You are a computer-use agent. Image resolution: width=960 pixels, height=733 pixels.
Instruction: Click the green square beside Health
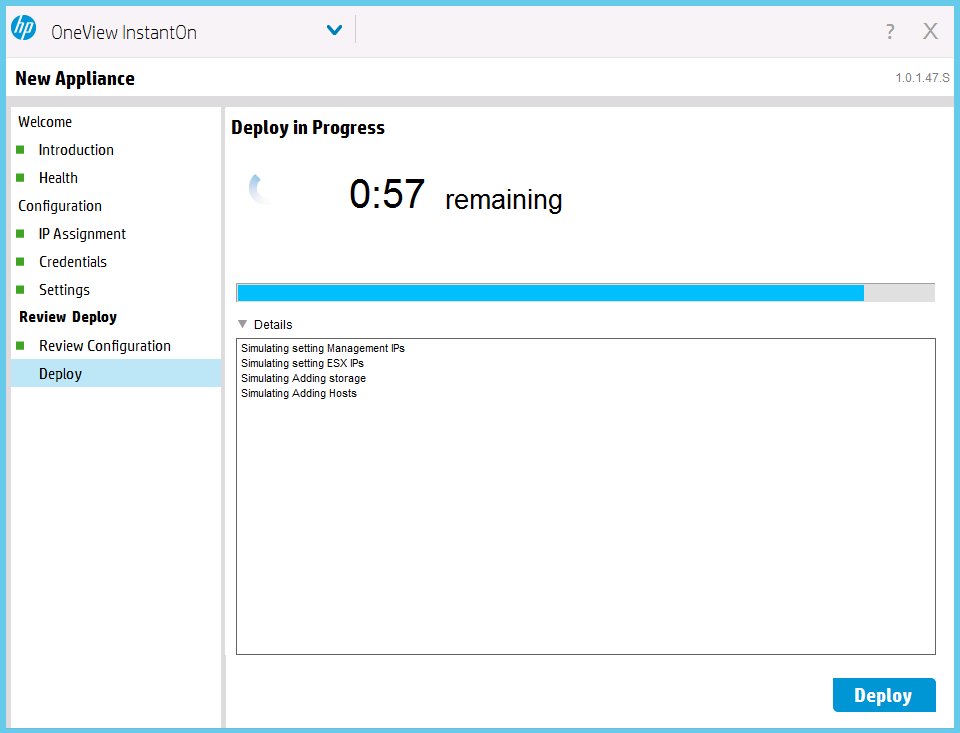(20, 178)
